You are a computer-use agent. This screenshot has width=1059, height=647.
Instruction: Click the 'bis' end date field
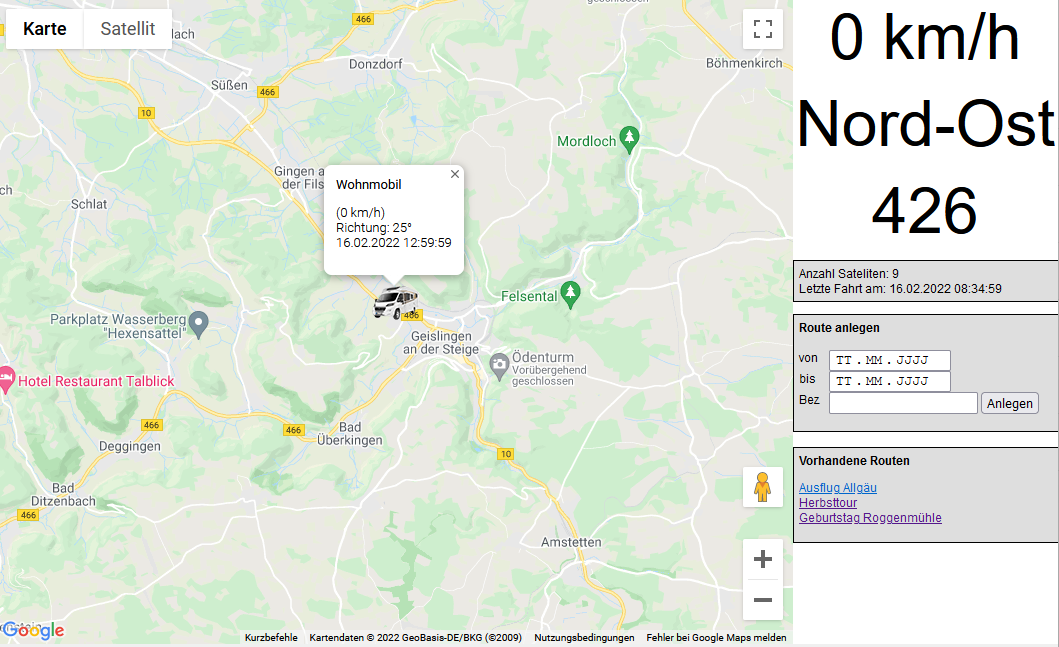[889, 381]
